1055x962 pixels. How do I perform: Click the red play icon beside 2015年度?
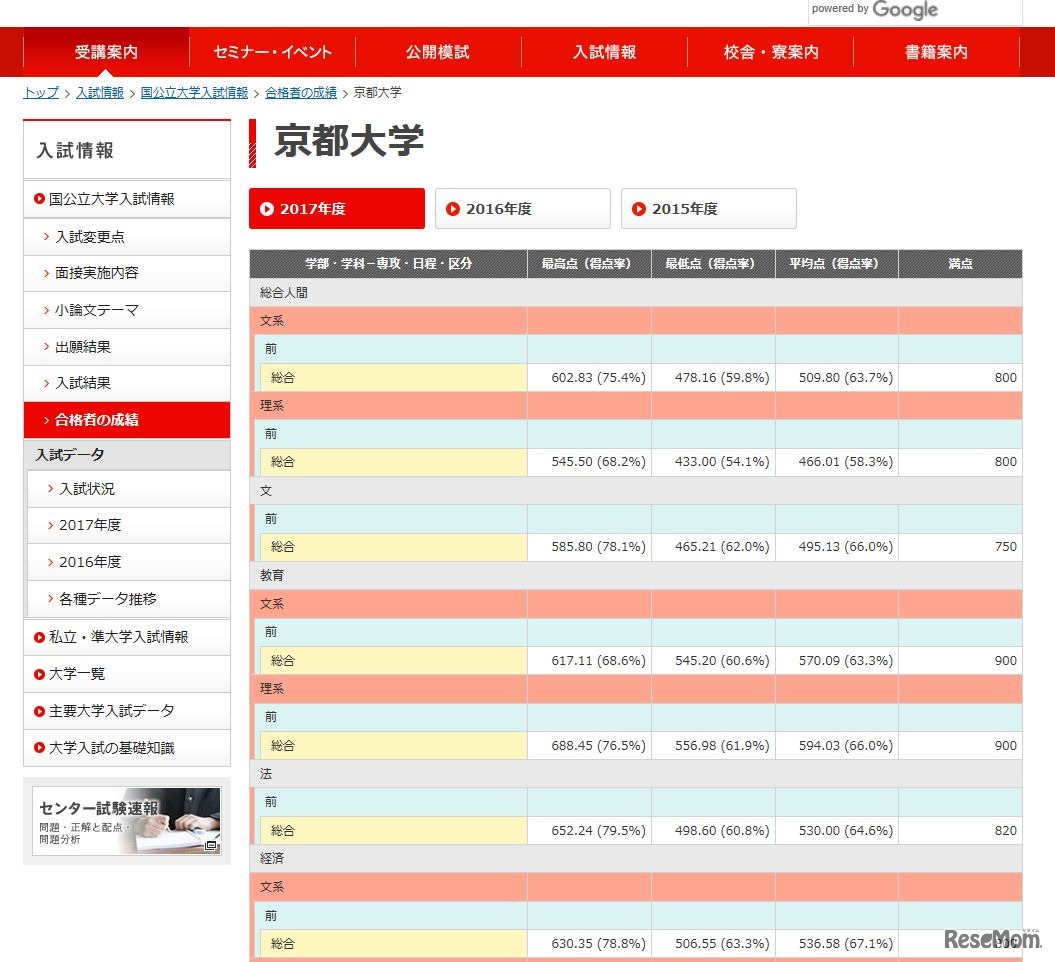point(639,208)
